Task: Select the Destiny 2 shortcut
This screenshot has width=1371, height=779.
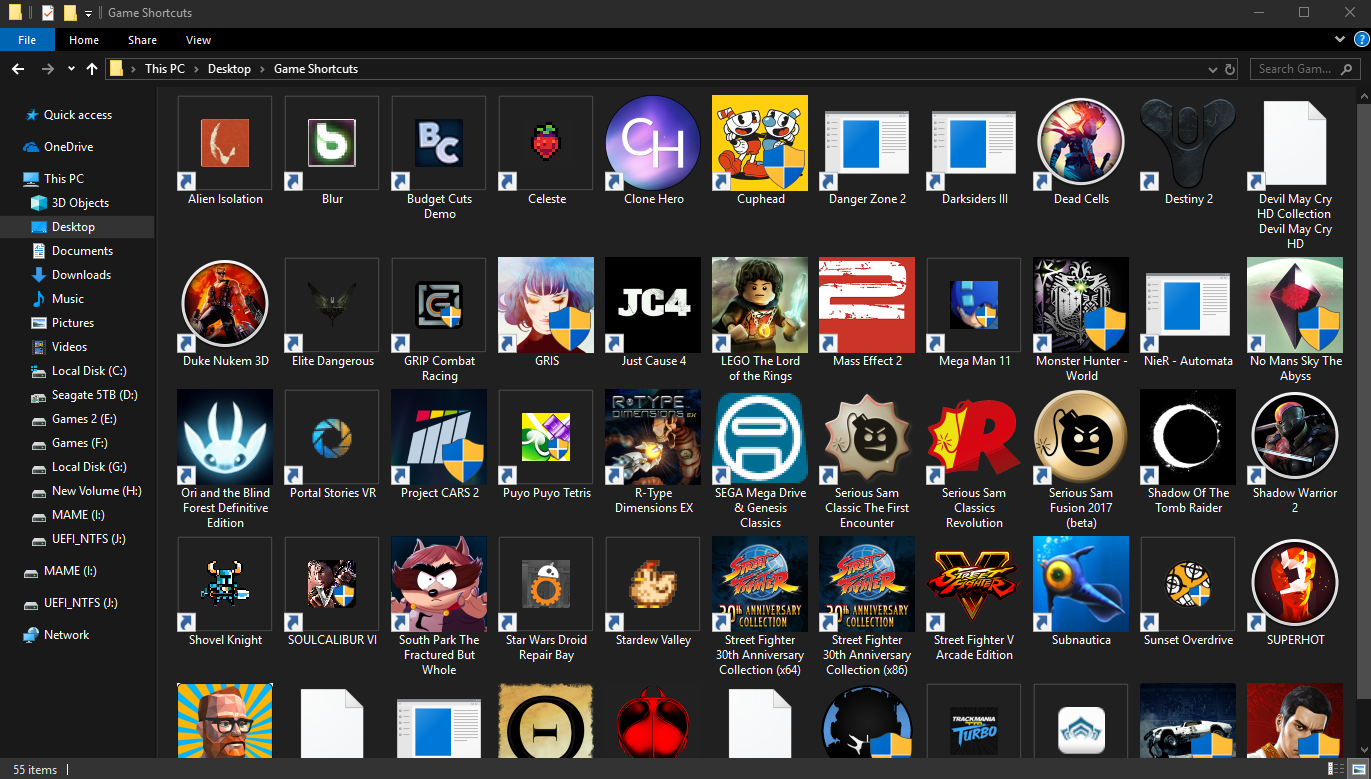Action: (1188, 143)
